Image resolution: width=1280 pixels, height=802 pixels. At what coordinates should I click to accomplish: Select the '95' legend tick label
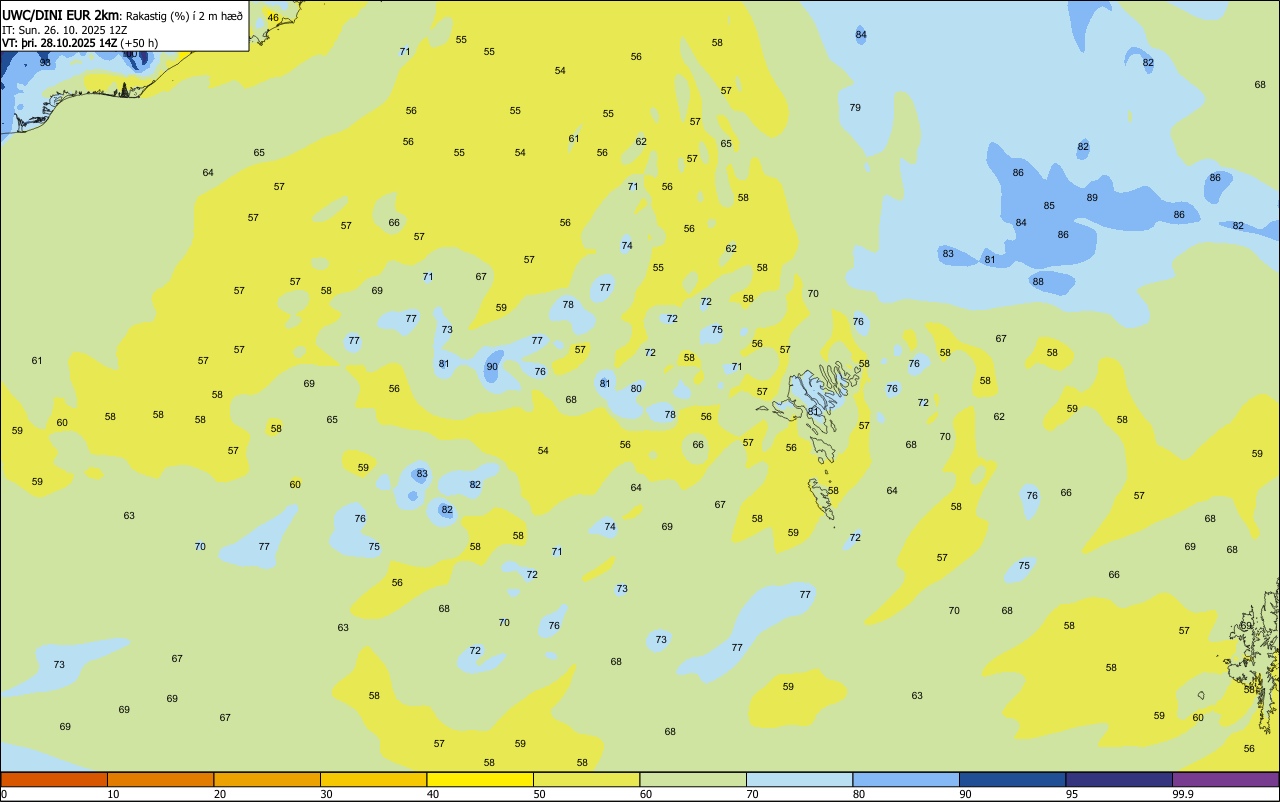pos(1072,794)
